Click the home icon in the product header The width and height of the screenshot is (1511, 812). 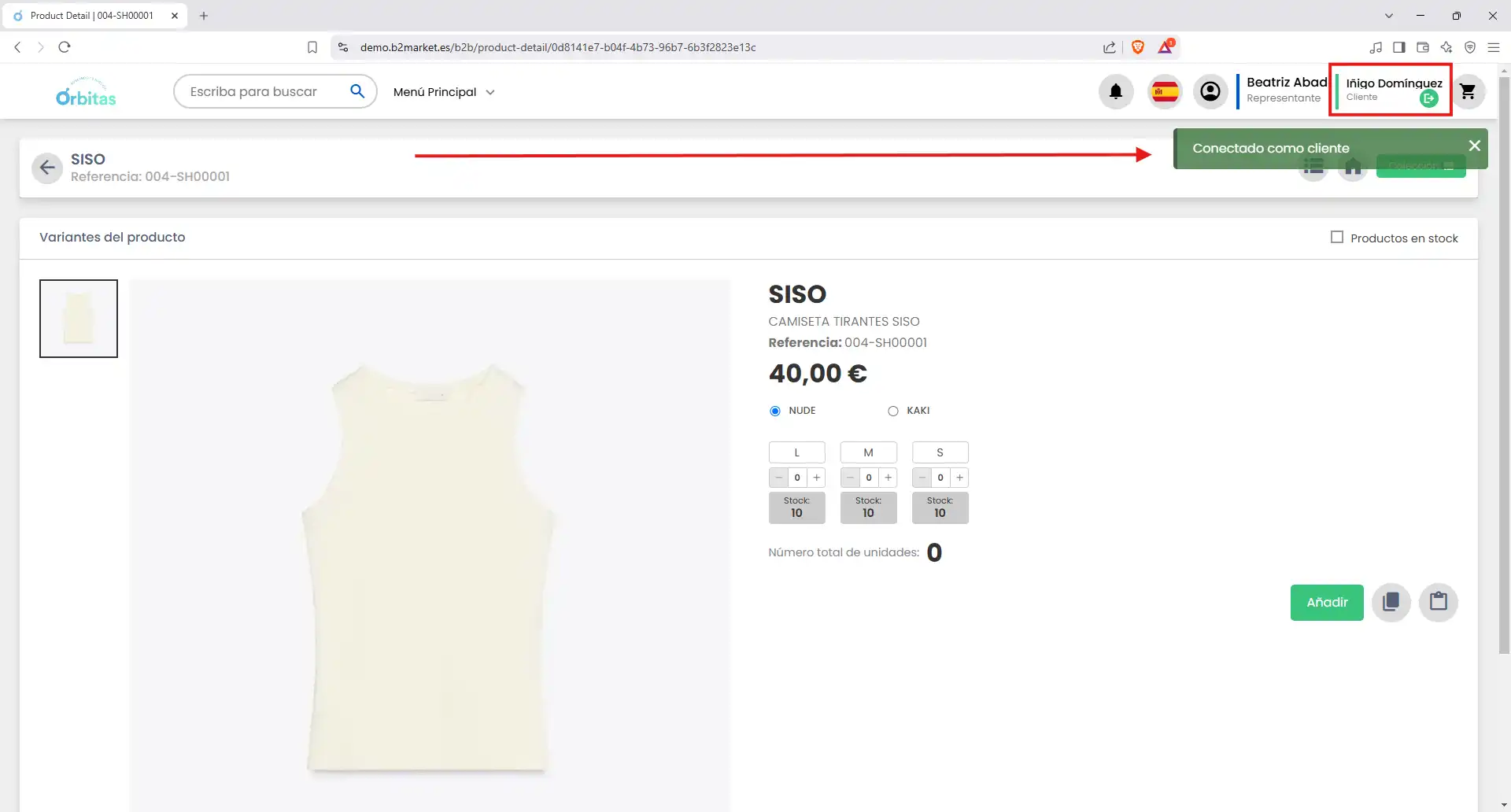[x=1353, y=166]
